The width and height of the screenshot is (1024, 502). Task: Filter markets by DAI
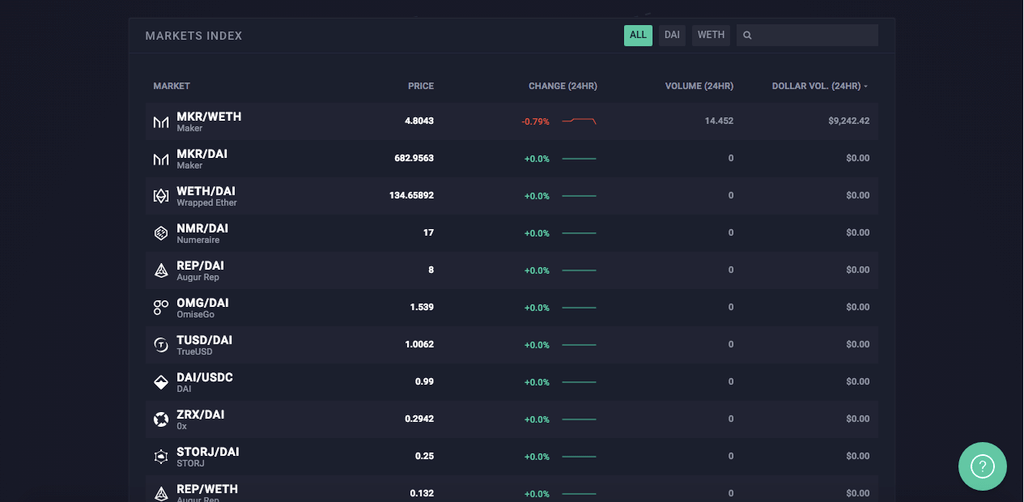672,35
